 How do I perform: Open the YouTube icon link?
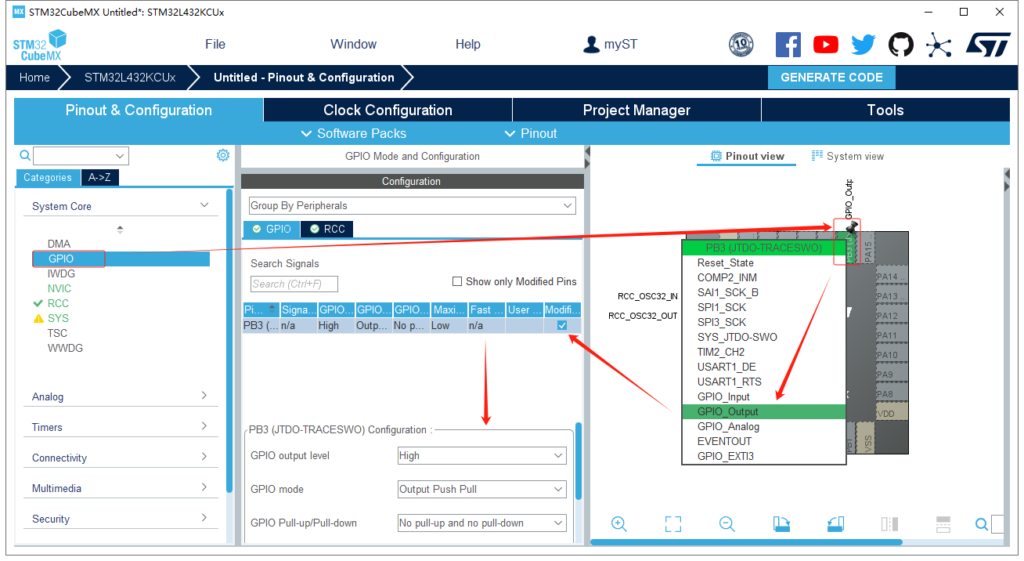click(826, 44)
